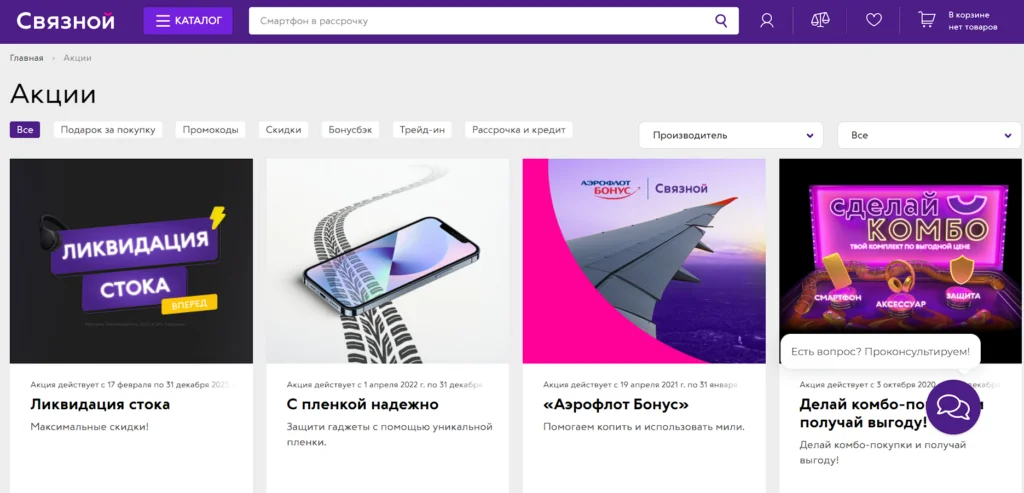
Task: Expand the Производитель dropdown
Action: pyautogui.click(x=731, y=135)
